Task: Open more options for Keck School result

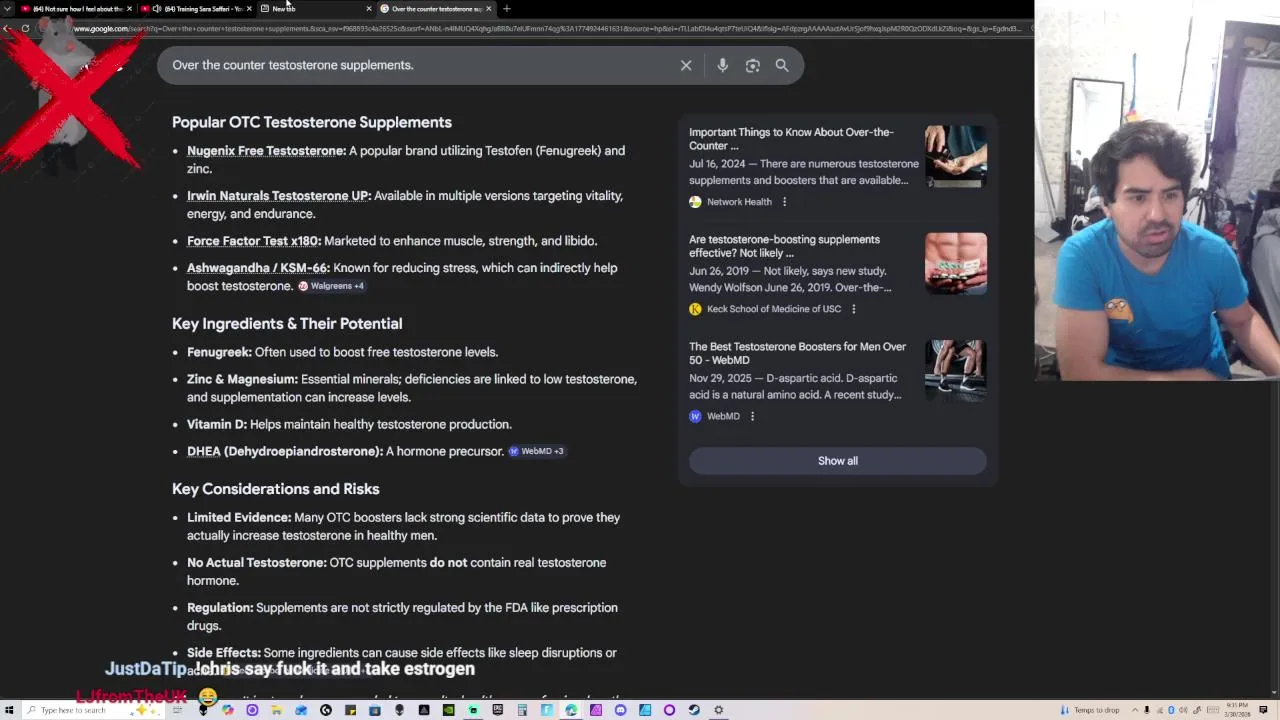Action: point(853,309)
